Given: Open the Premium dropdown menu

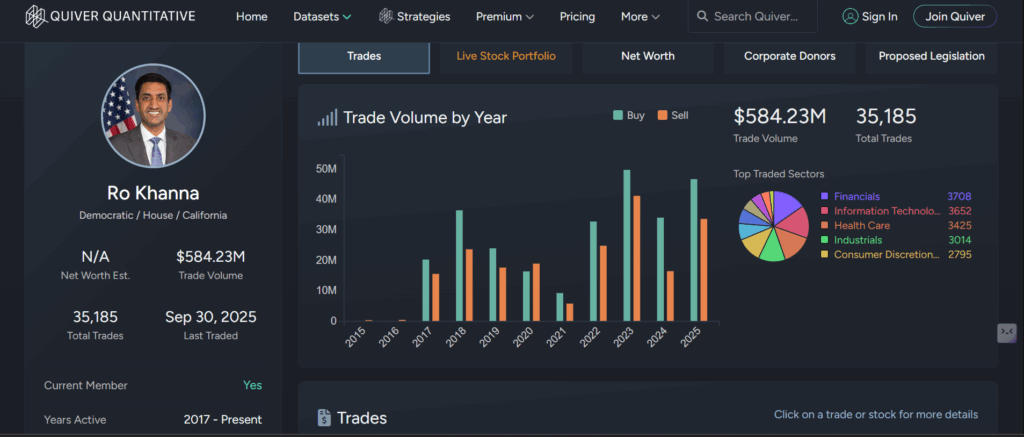Looking at the screenshot, I should [504, 16].
